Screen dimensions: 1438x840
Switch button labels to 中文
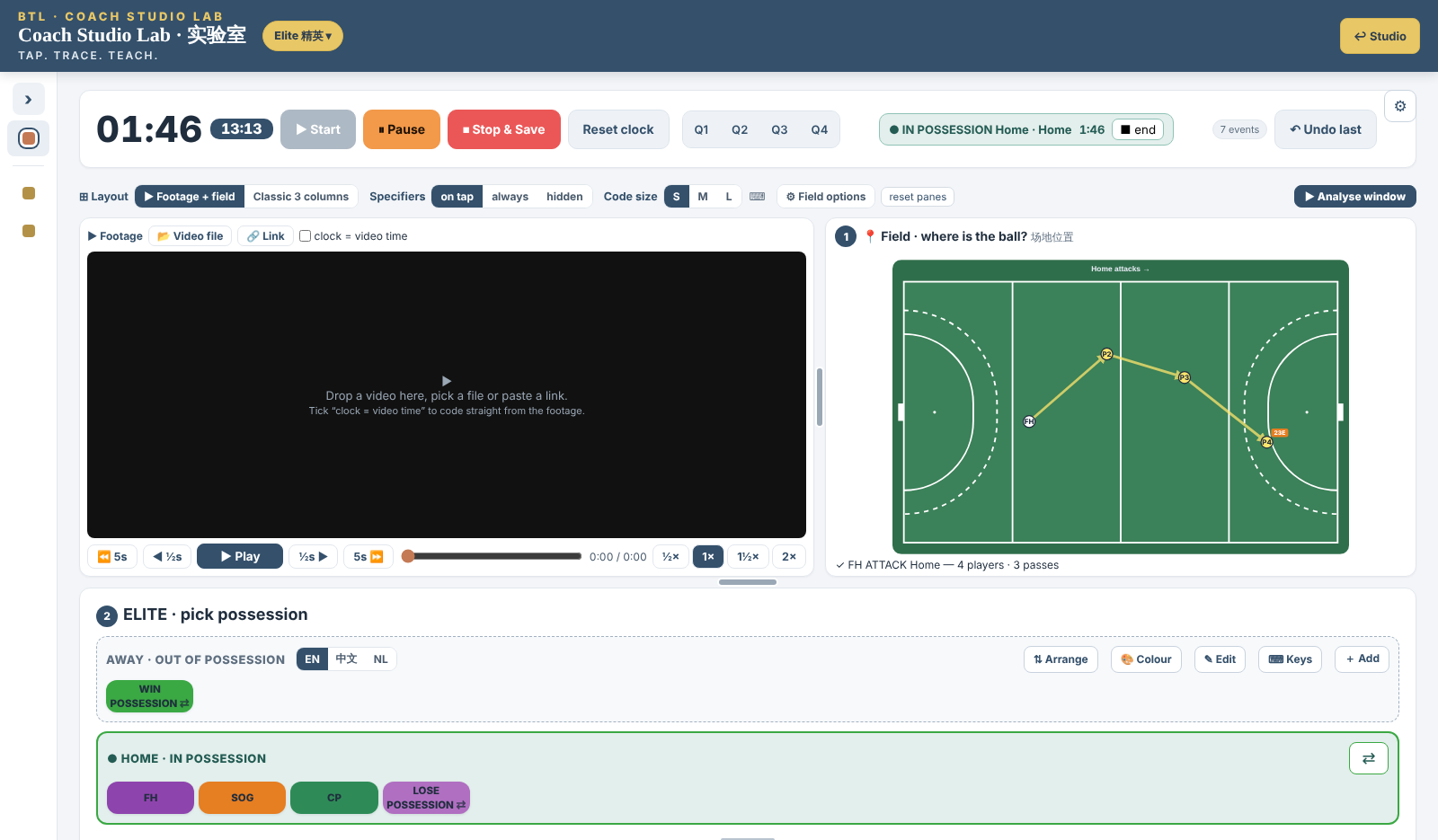tap(347, 659)
